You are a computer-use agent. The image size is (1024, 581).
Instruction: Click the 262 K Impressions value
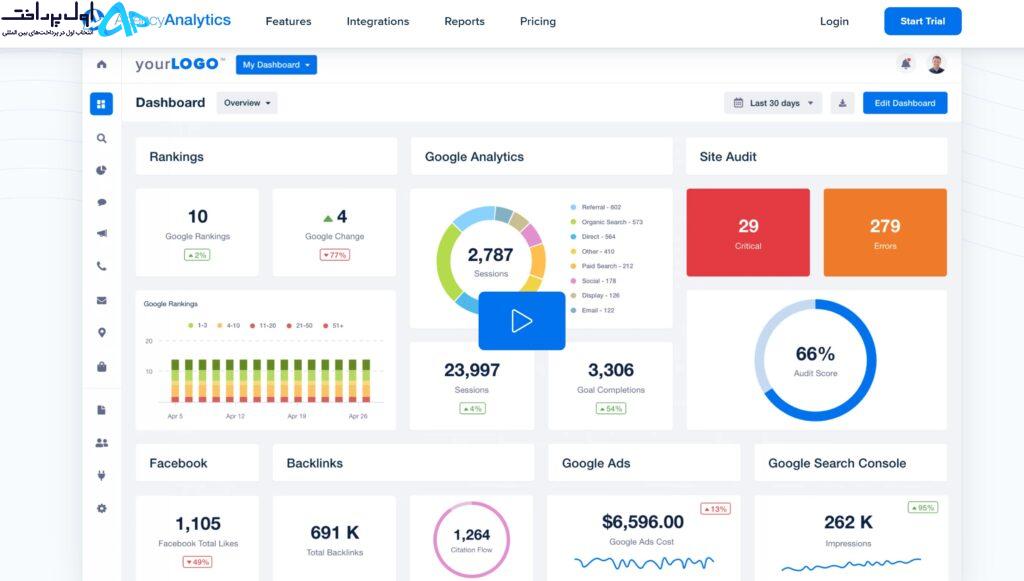[848, 522]
